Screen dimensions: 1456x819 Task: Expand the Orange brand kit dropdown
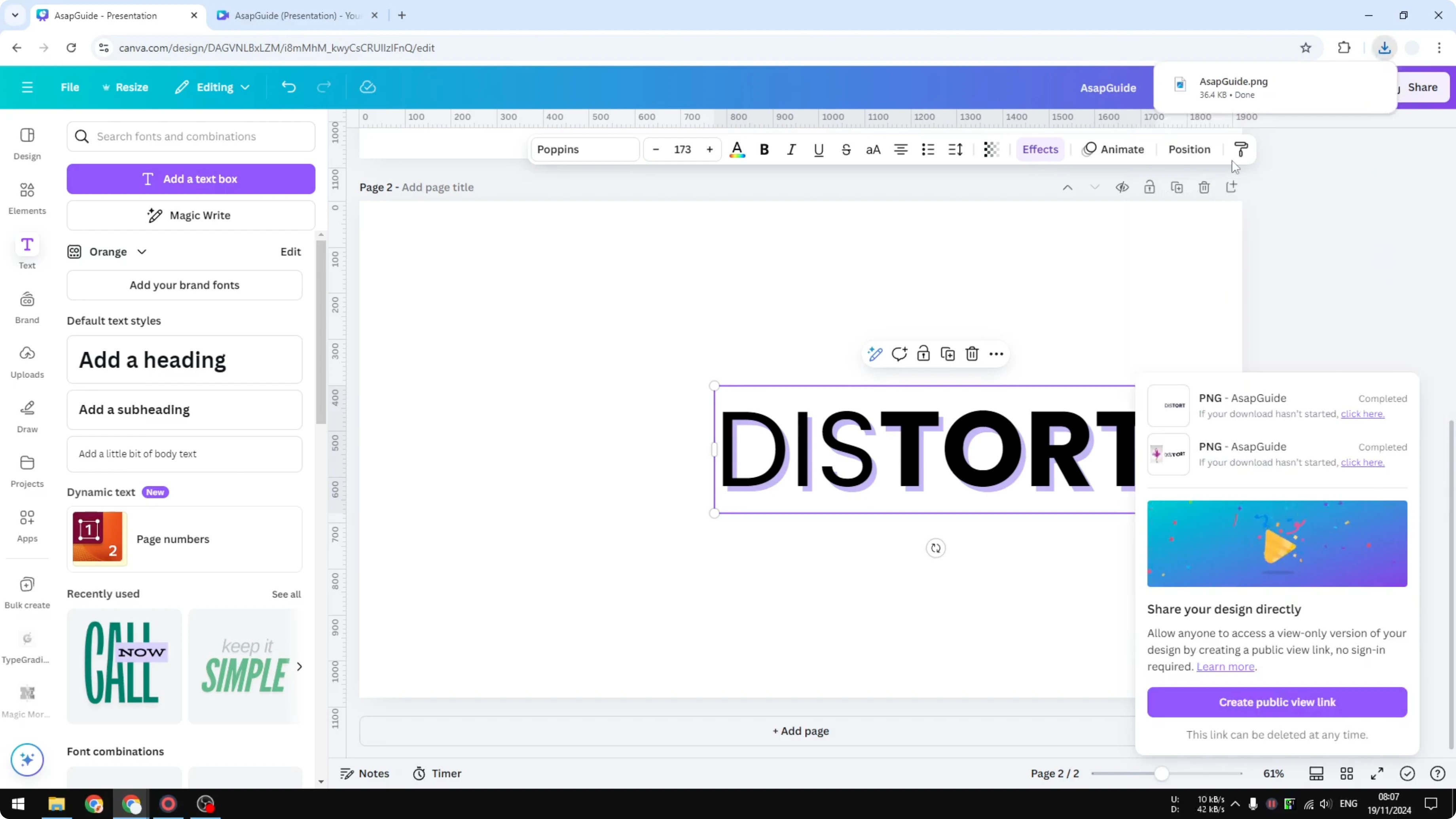[x=142, y=252]
